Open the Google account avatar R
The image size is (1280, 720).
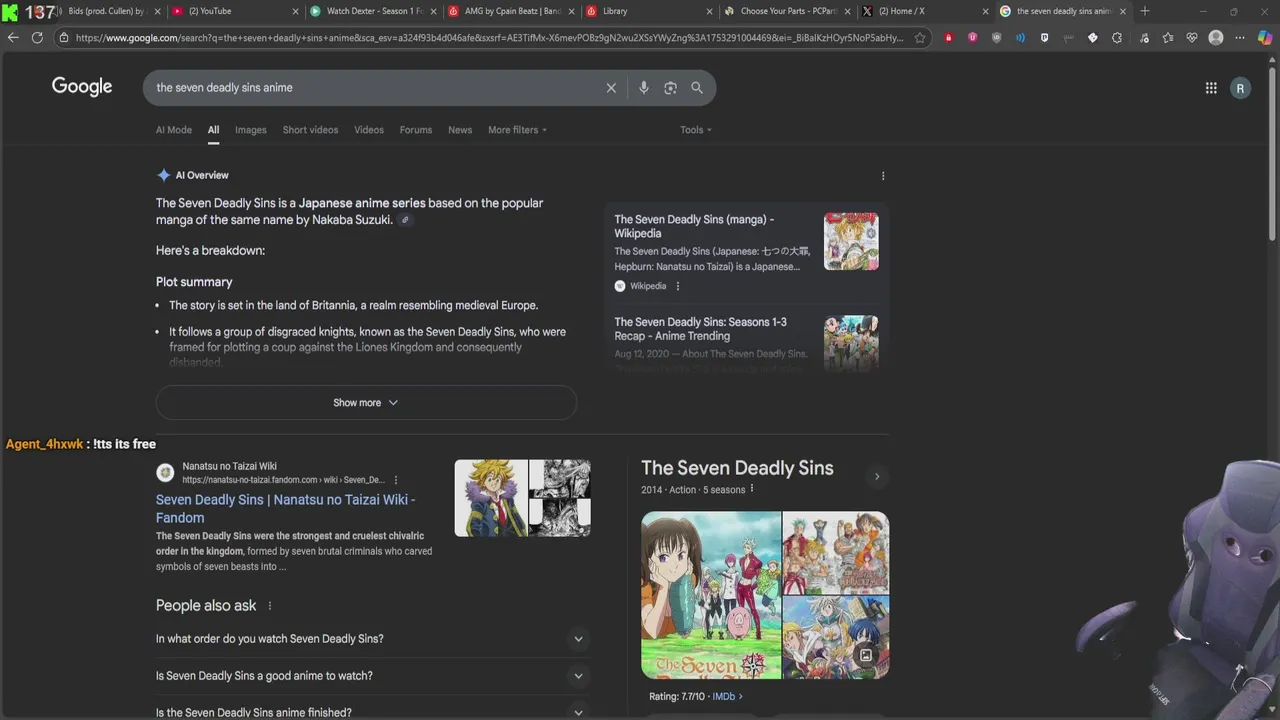[1240, 88]
